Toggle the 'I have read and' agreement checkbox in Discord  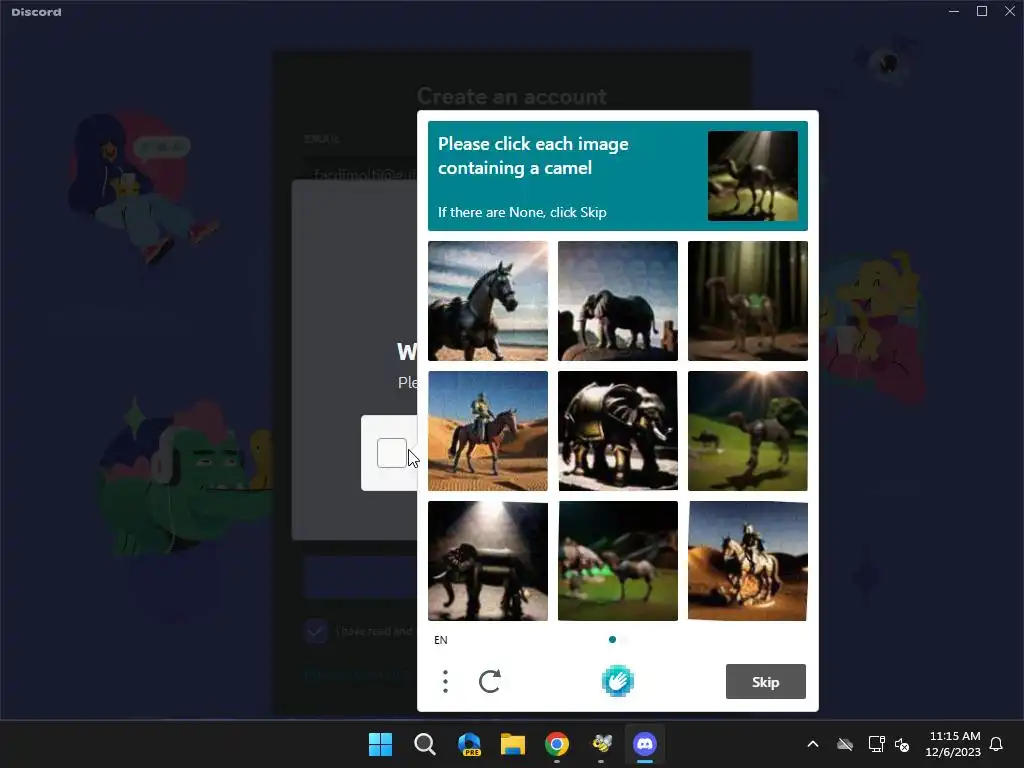316,631
